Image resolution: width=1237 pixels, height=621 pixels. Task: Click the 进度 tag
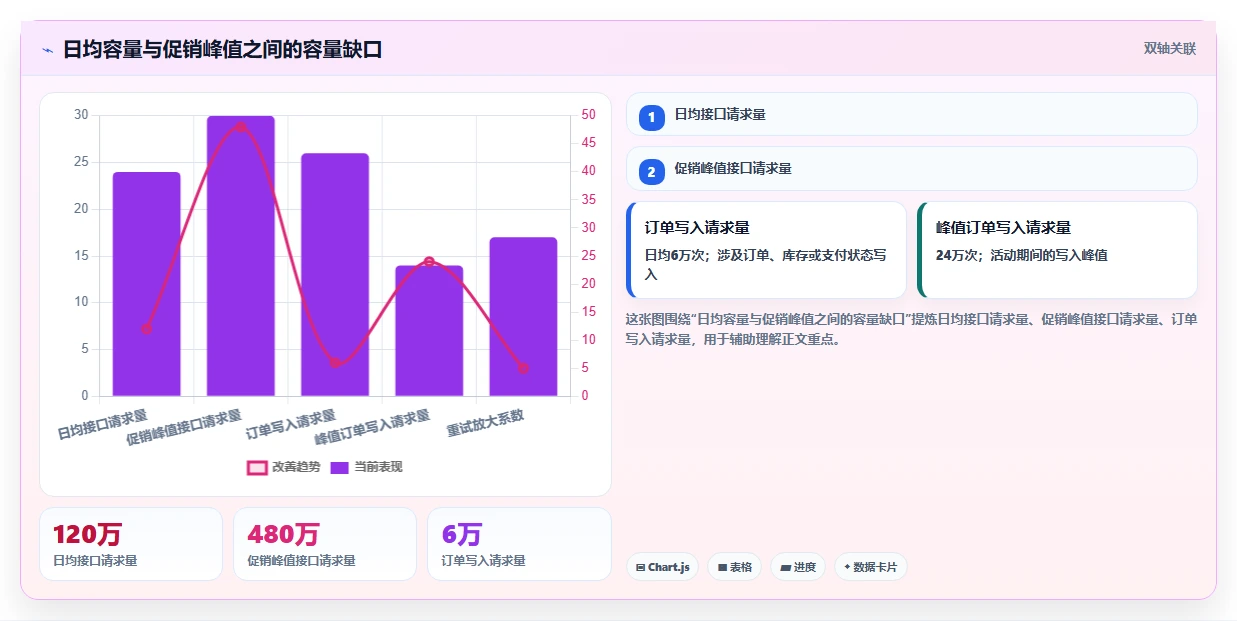click(798, 567)
